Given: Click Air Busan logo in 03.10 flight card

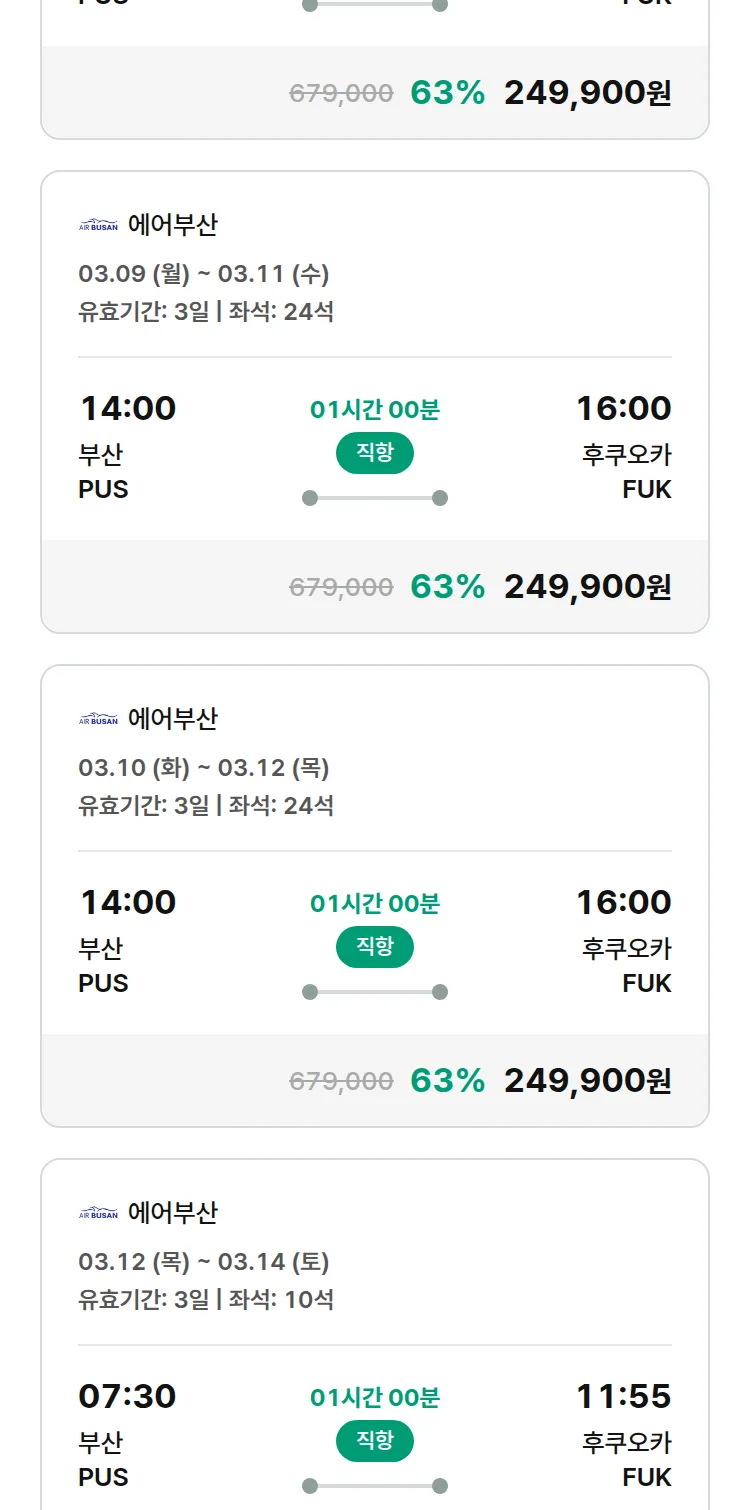Looking at the screenshot, I should (98, 719).
